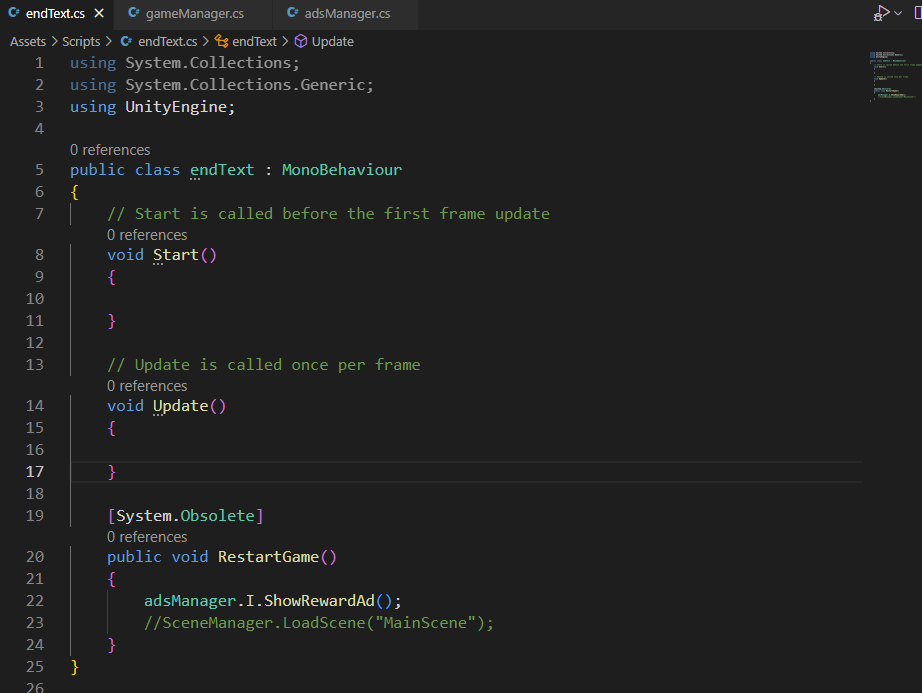The image size is (922, 693).
Task: Click System.Collections.Generic on line 2
Action: pos(245,85)
